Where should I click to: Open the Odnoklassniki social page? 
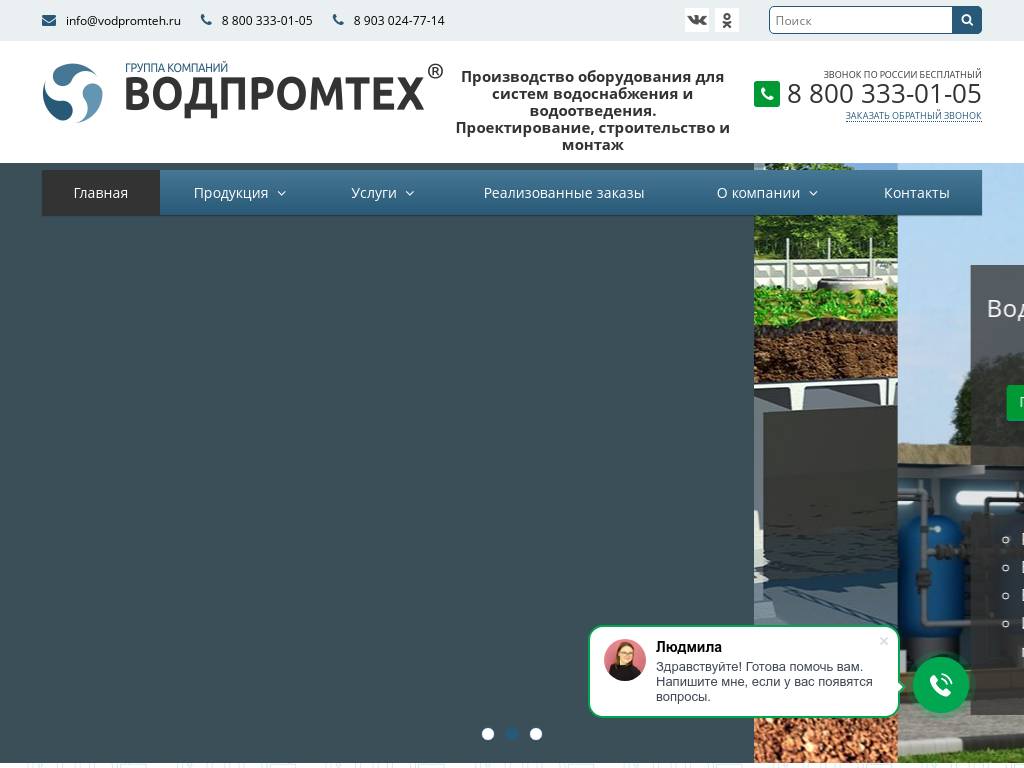tap(727, 19)
